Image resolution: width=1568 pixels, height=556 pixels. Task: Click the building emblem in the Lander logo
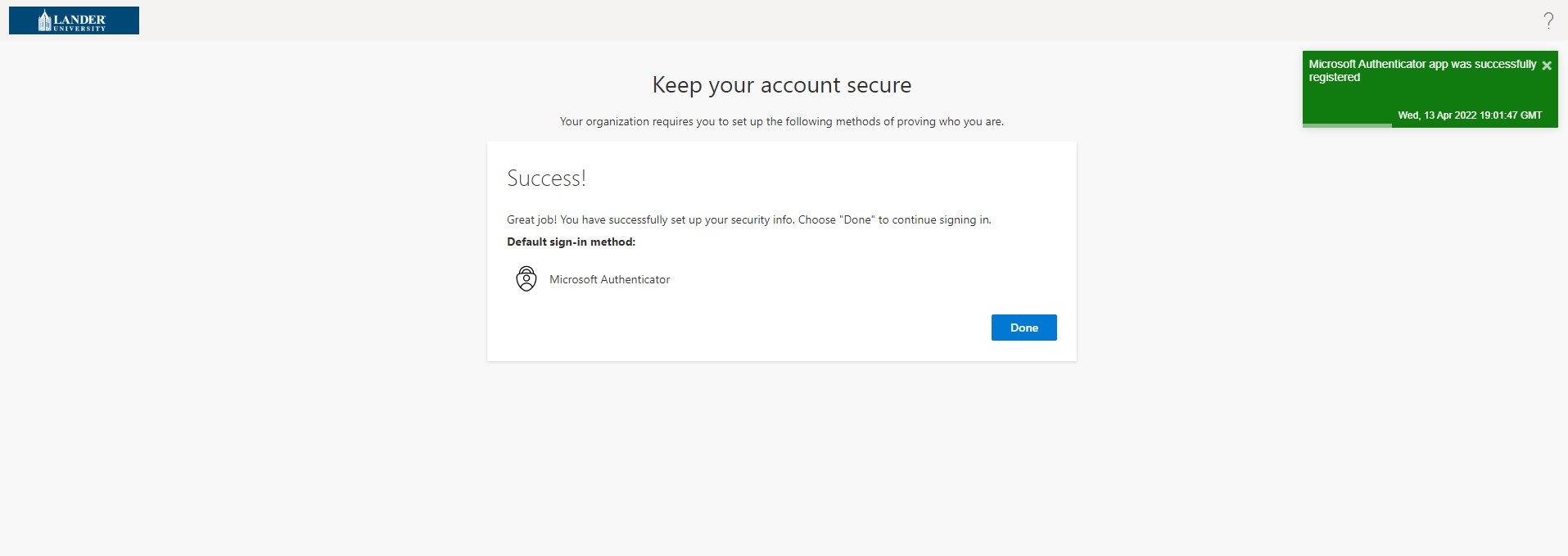pyautogui.click(x=45, y=21)
